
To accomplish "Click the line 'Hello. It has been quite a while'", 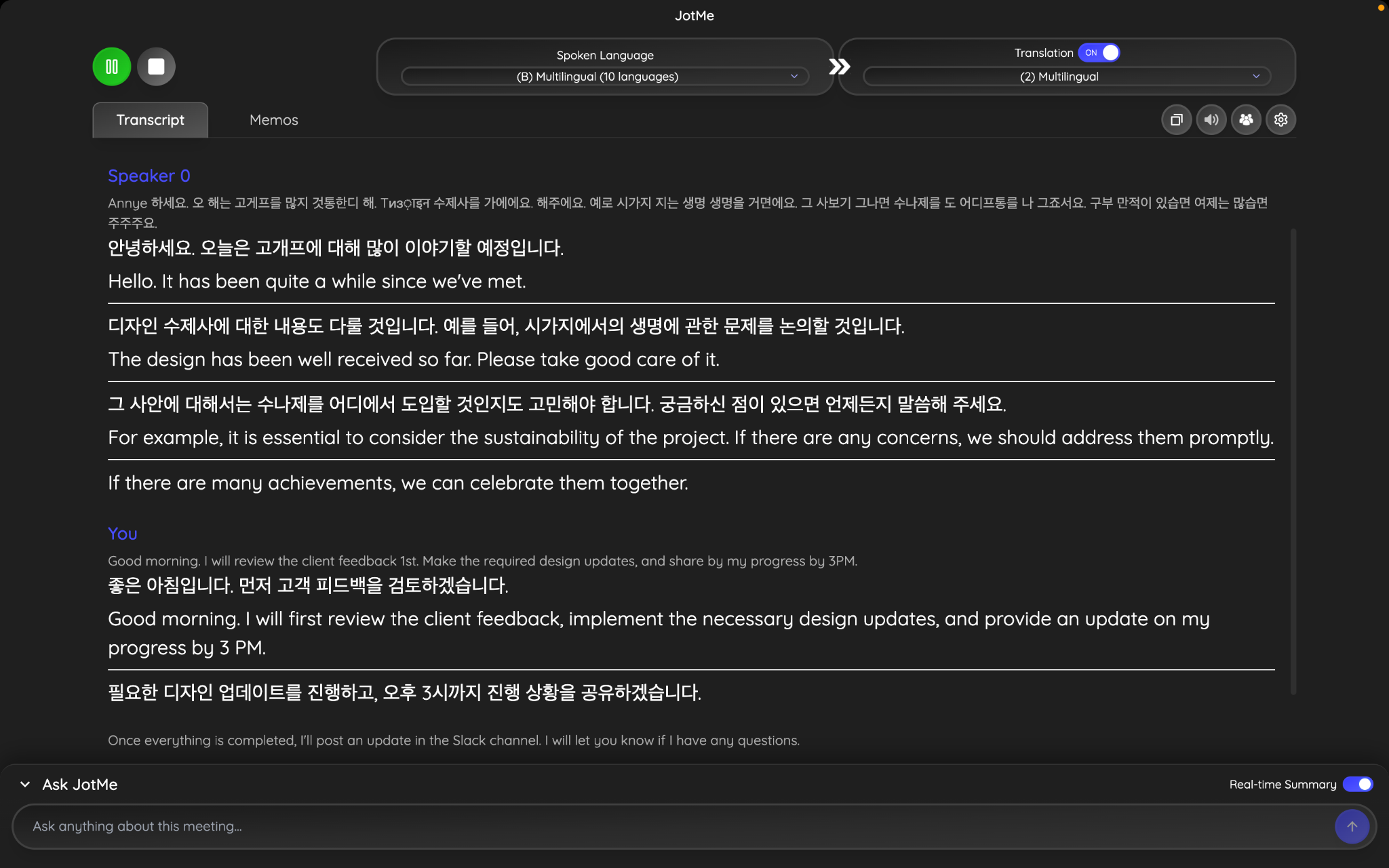I will tap(317, 281).
